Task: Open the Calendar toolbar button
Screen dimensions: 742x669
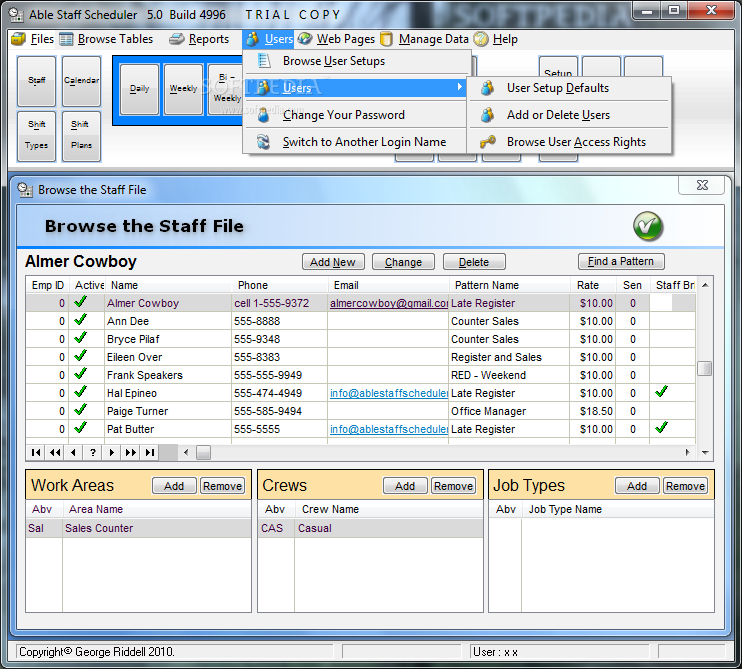Action: coord(81,81)
